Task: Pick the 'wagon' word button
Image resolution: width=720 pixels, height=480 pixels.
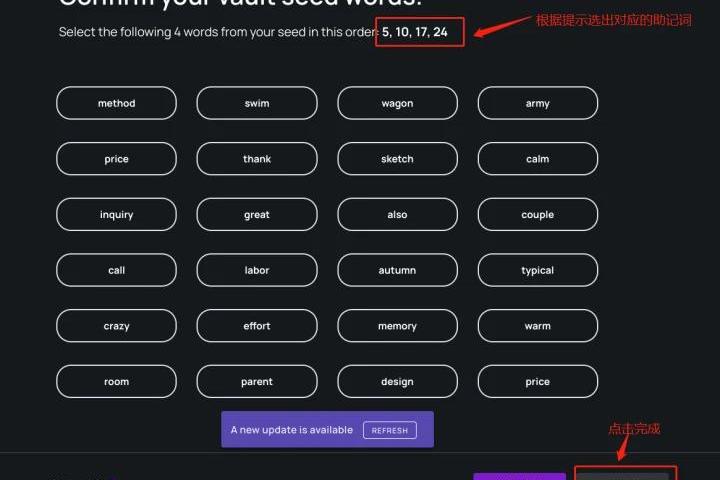Action: 397,103
